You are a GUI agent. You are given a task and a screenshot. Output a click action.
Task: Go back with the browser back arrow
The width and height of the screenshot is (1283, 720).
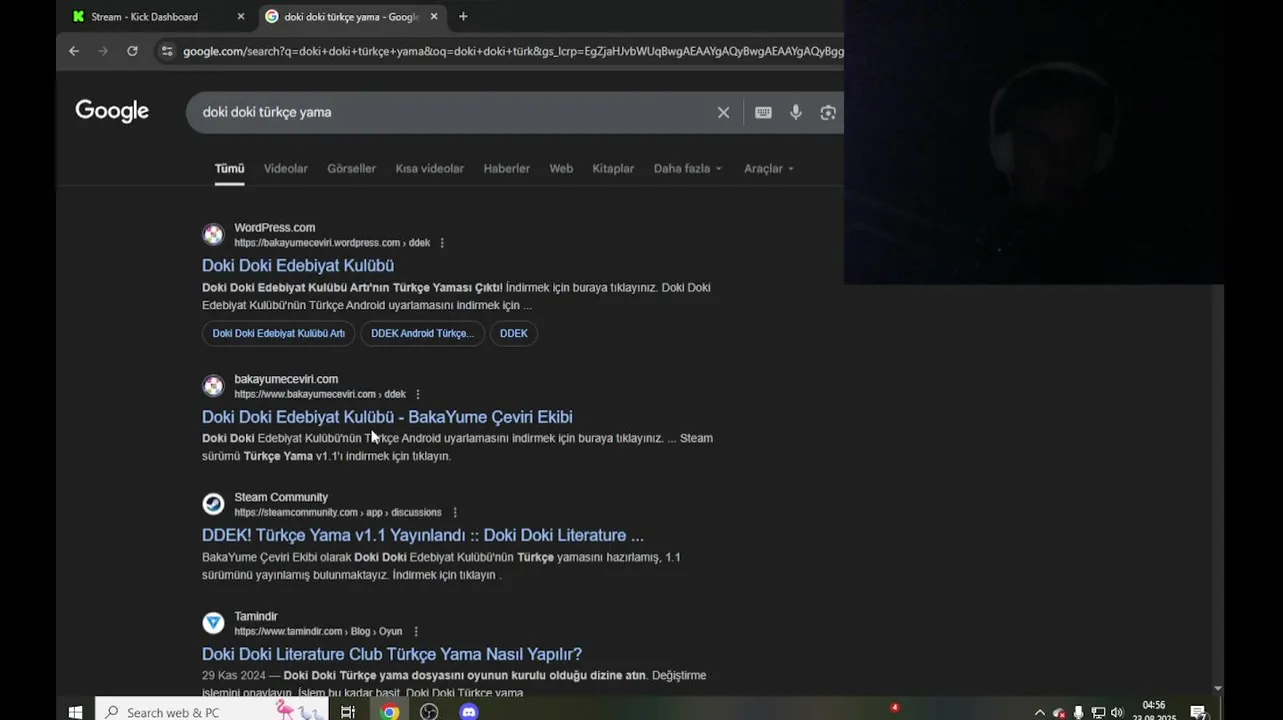(x=74, y=51)
